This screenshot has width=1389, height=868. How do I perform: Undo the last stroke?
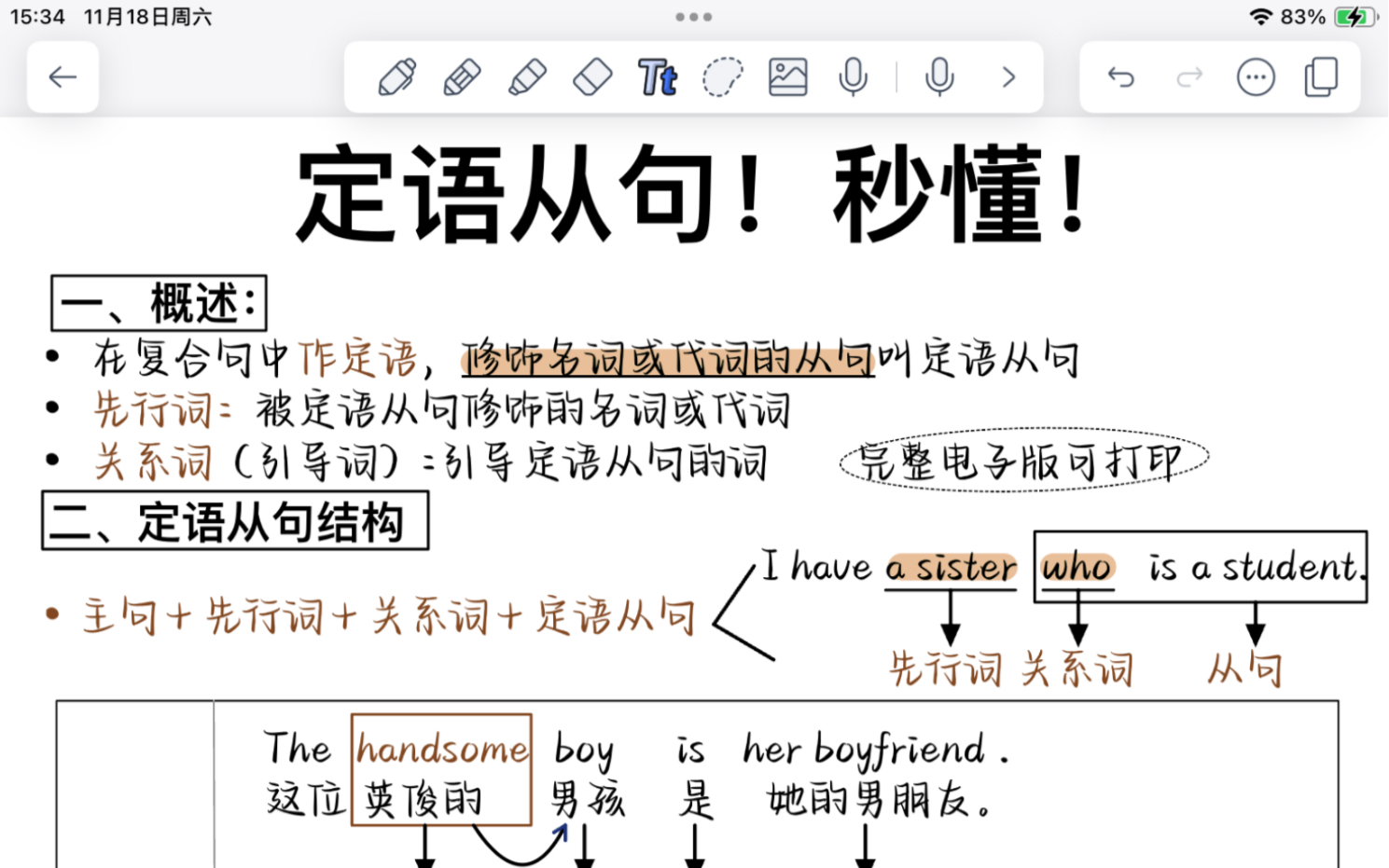1121,78
